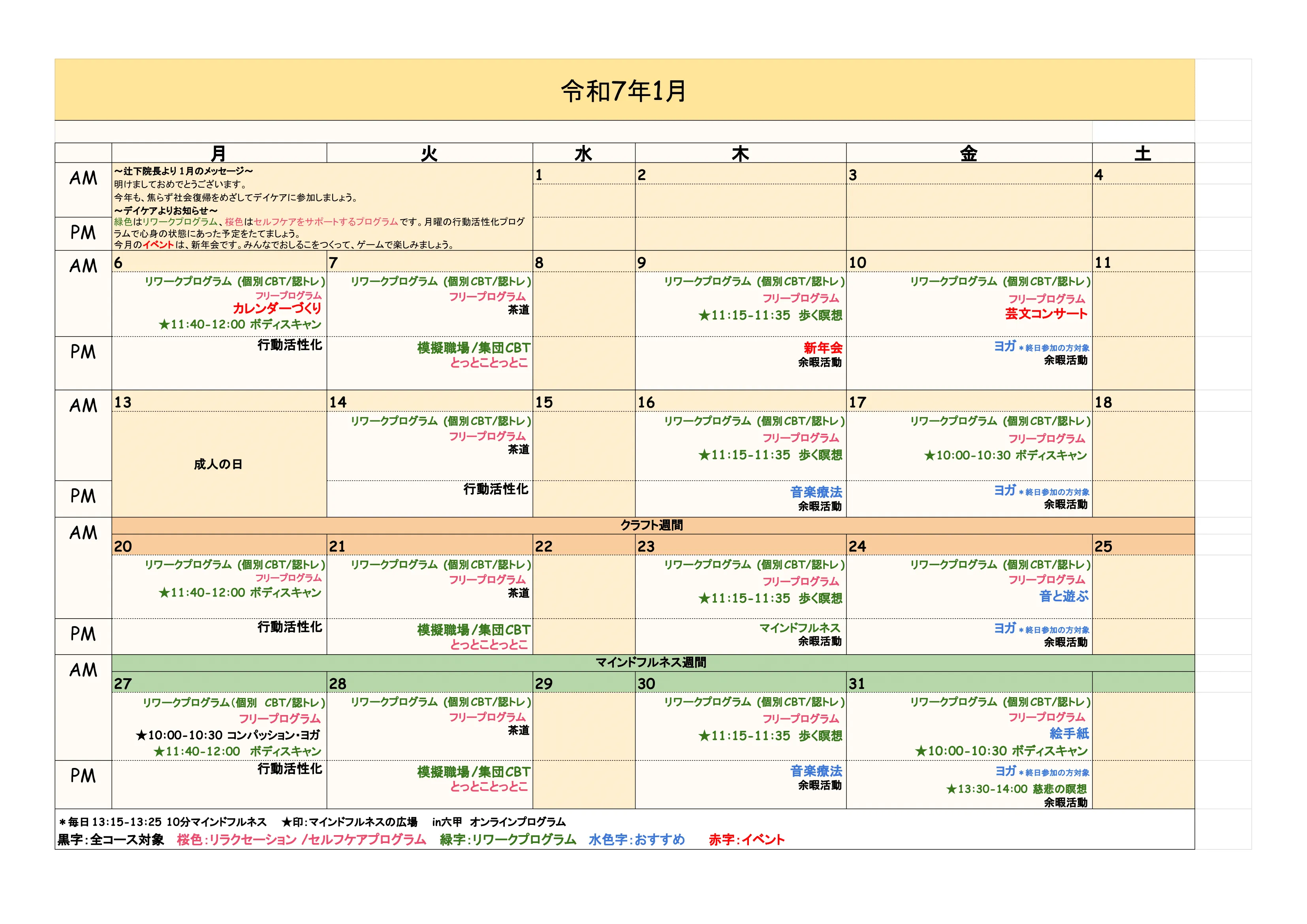
Task: Click 'カレンダーづくり' on the 6th
Action: click(277, 308)
